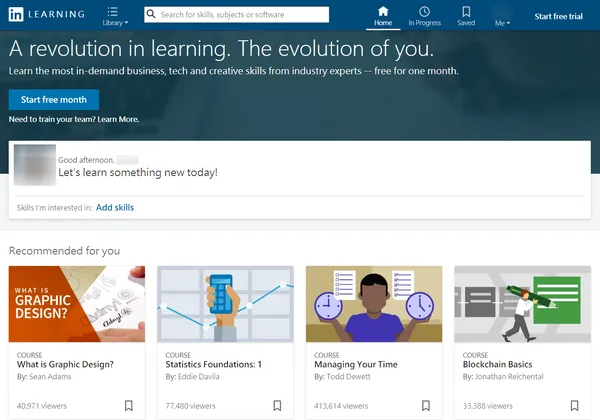Focus the skills search field

(236, 15)
